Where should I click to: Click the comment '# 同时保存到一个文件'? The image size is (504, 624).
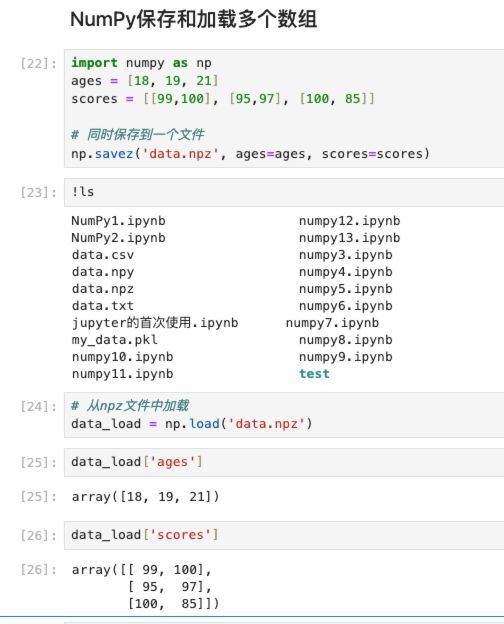pos(138,135)
